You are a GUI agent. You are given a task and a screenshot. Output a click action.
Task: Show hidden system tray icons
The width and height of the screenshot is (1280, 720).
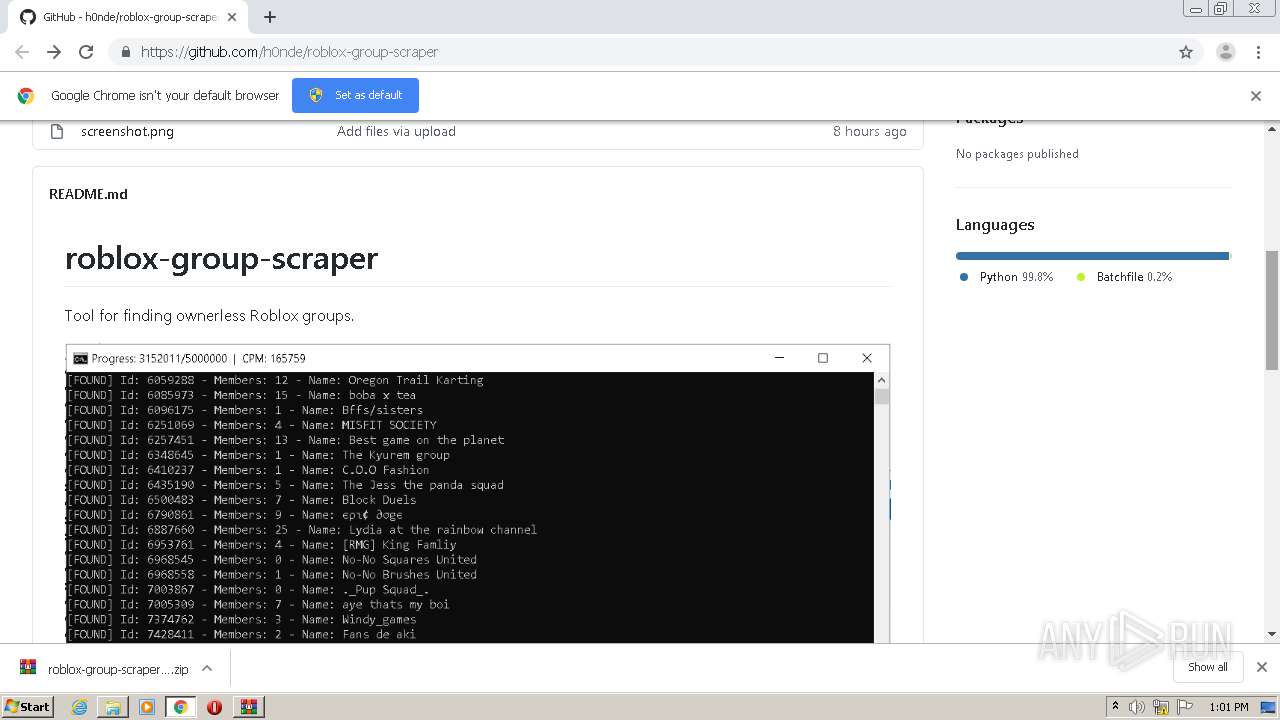[x=1115, y=706]
